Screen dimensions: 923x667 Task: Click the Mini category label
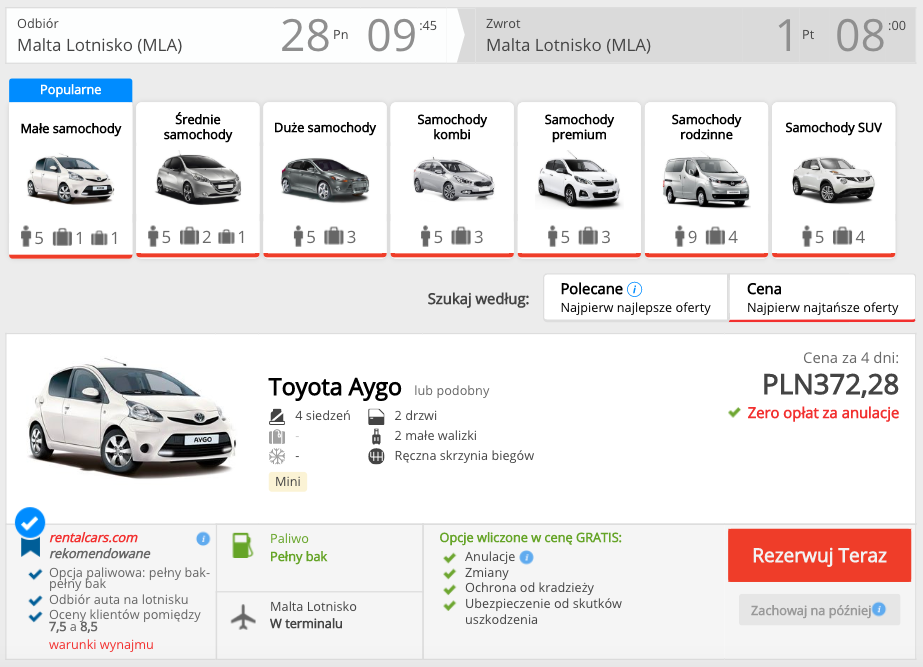(x=288, y=482)
